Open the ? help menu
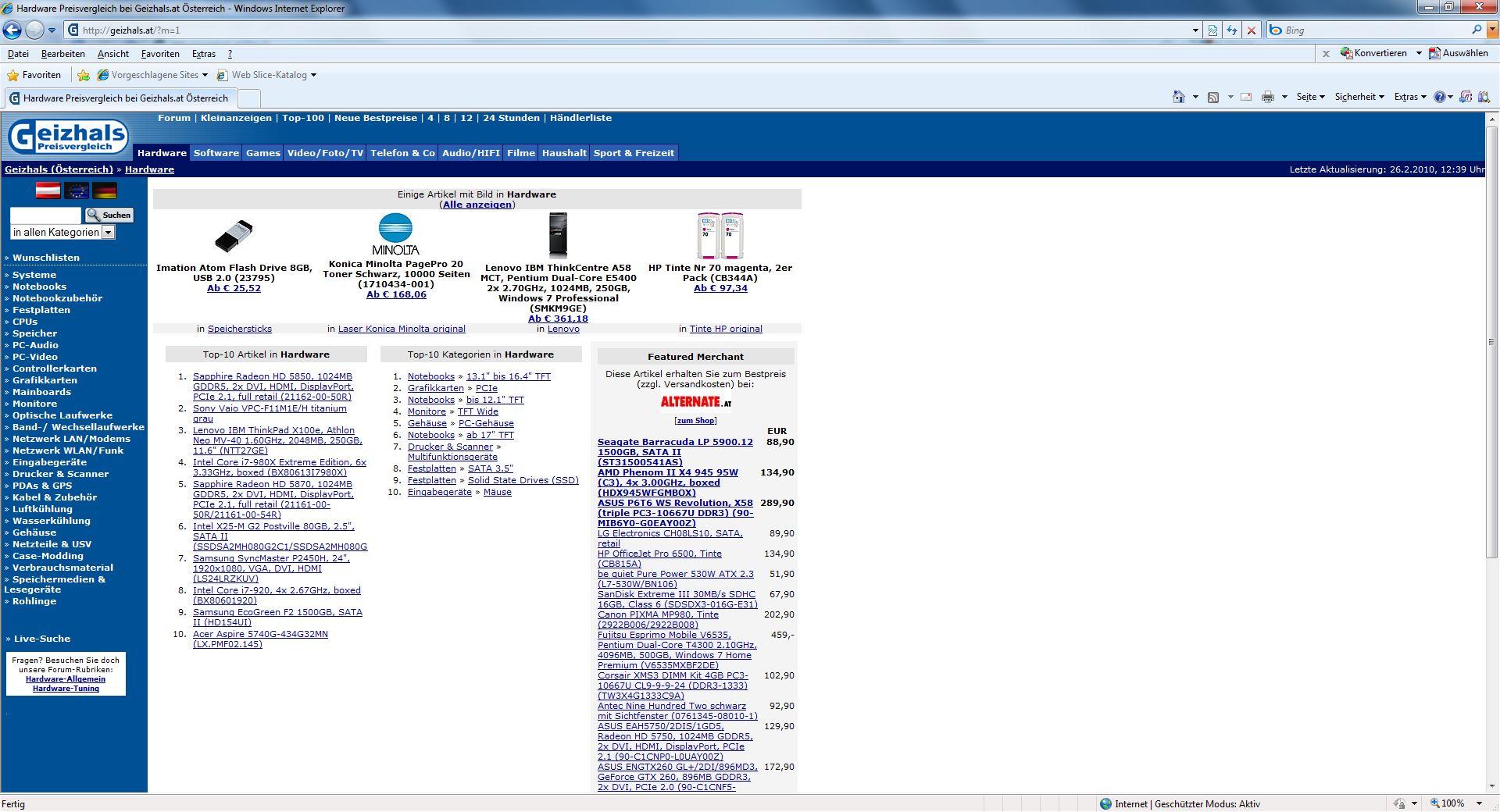 [x=230, y=54]
